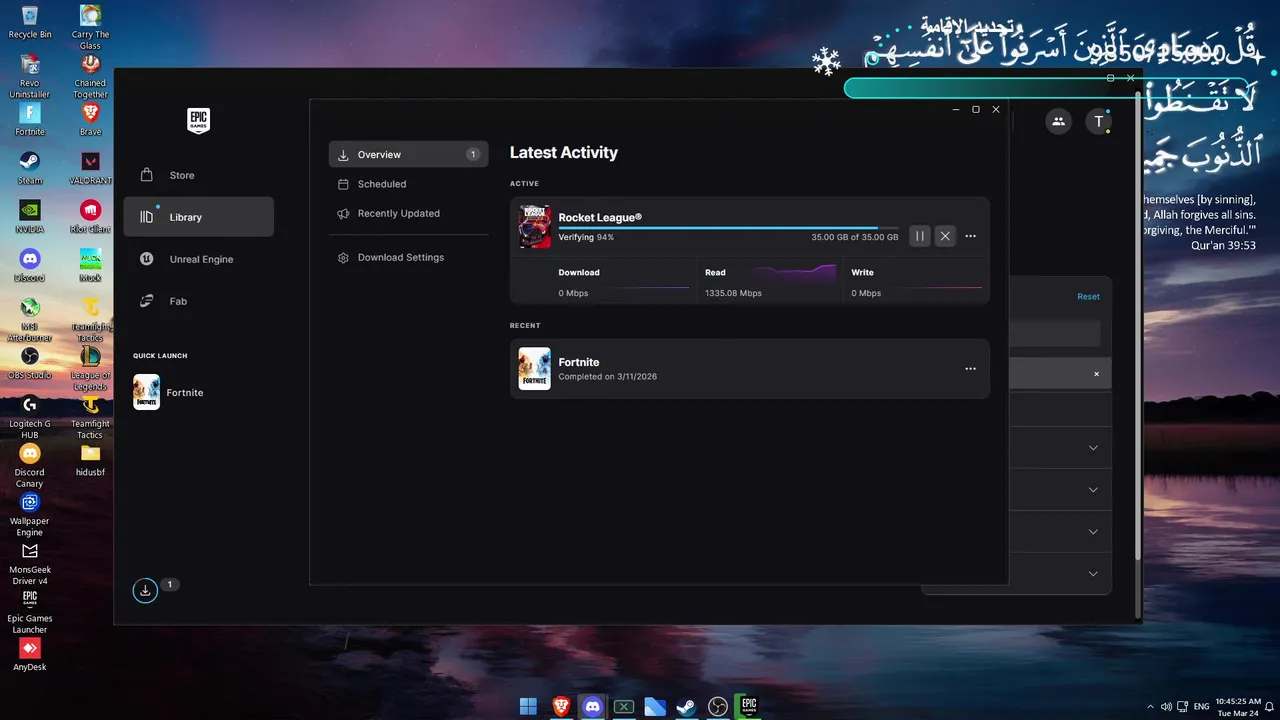This screenshot has height=720, width=1280.
Task: Open Epic Games Launcher desktop shortcut
Action: (x=30, y=612)
